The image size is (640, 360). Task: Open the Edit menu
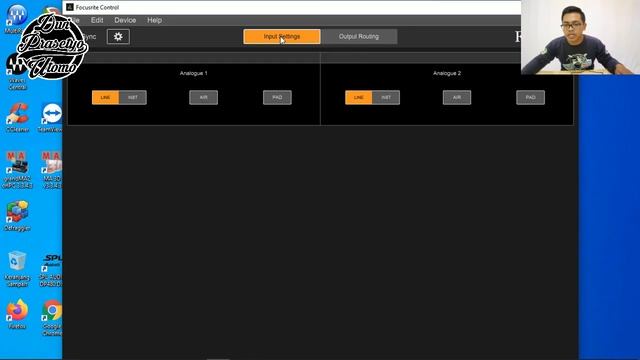coord(97,20)
